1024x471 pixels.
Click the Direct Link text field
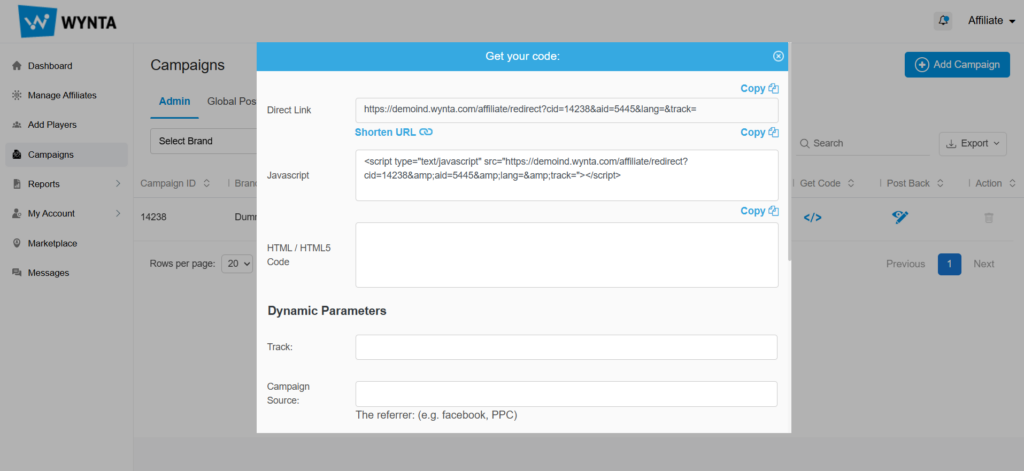(x=567, y=110)
